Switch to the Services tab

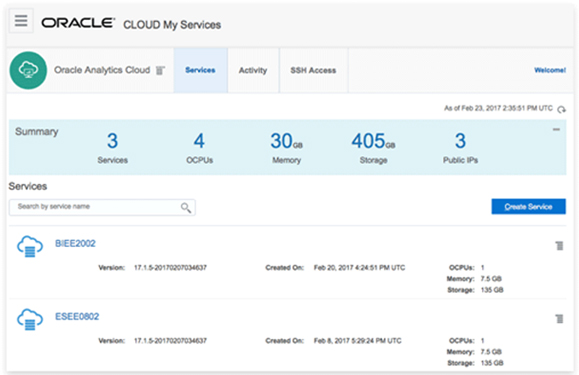[x=201, y=70]
